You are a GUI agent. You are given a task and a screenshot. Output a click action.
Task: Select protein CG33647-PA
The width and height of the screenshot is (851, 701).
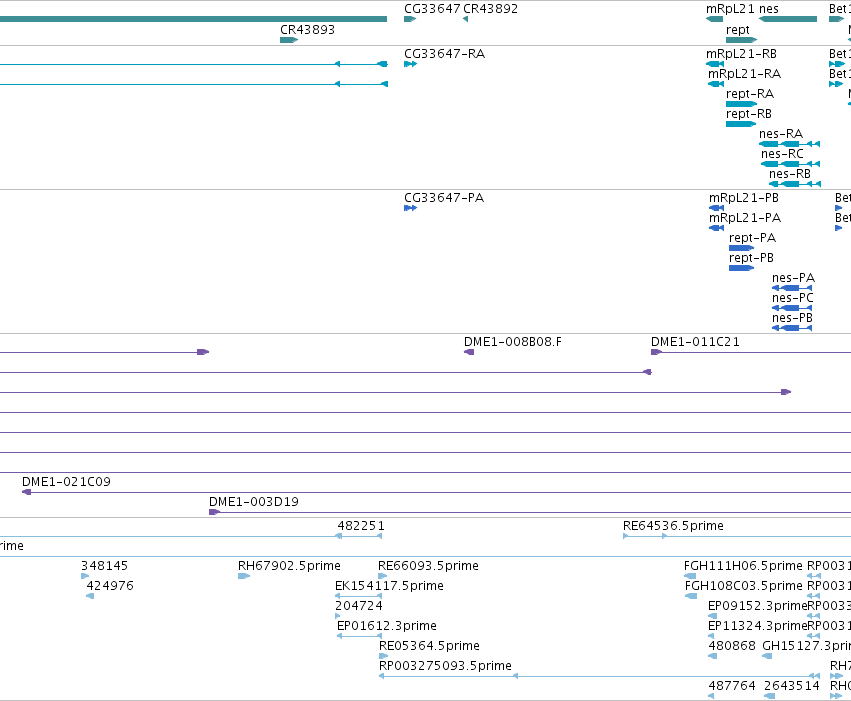coord(444,197)
